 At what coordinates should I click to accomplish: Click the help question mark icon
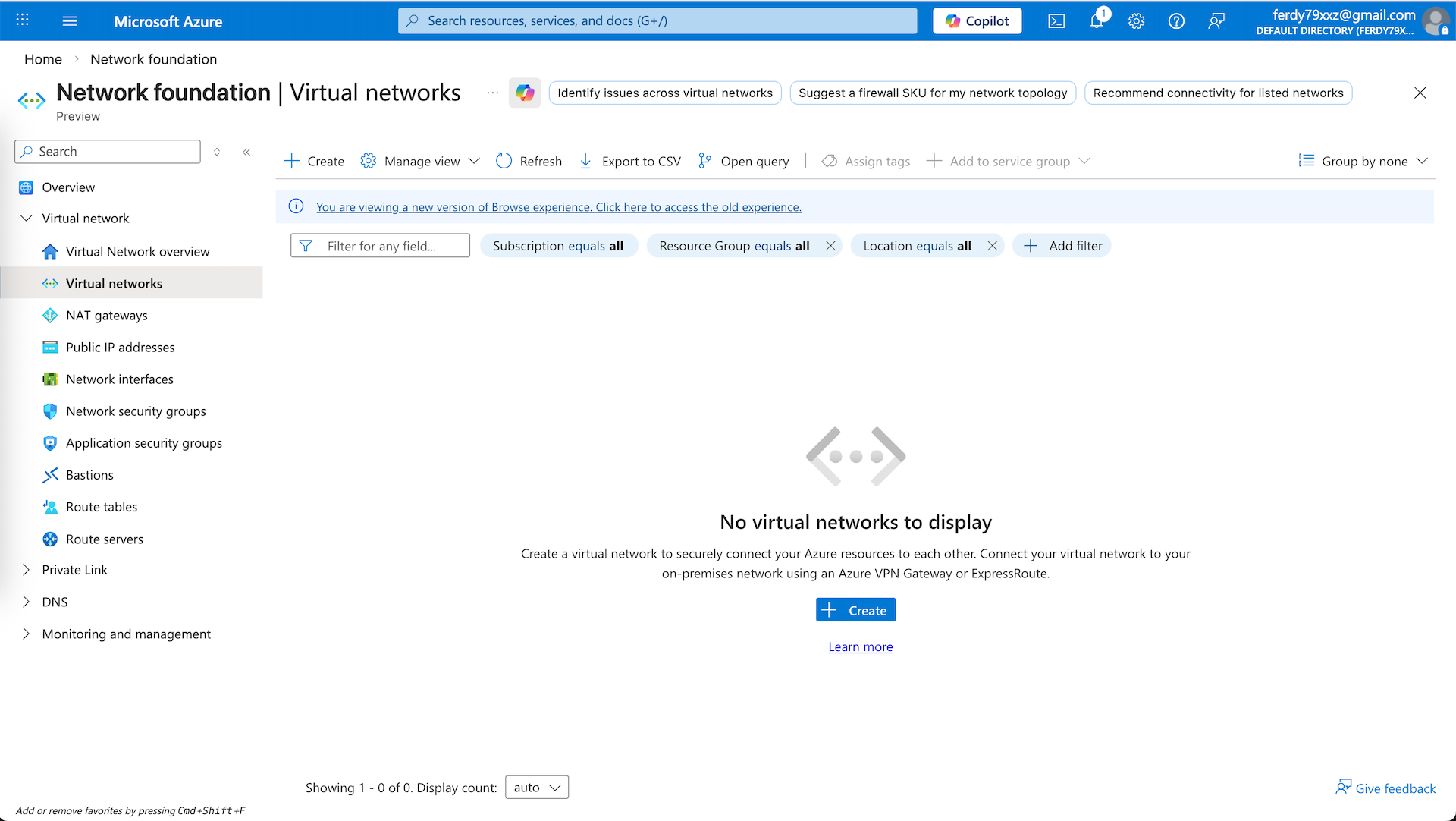(1176, 21)
